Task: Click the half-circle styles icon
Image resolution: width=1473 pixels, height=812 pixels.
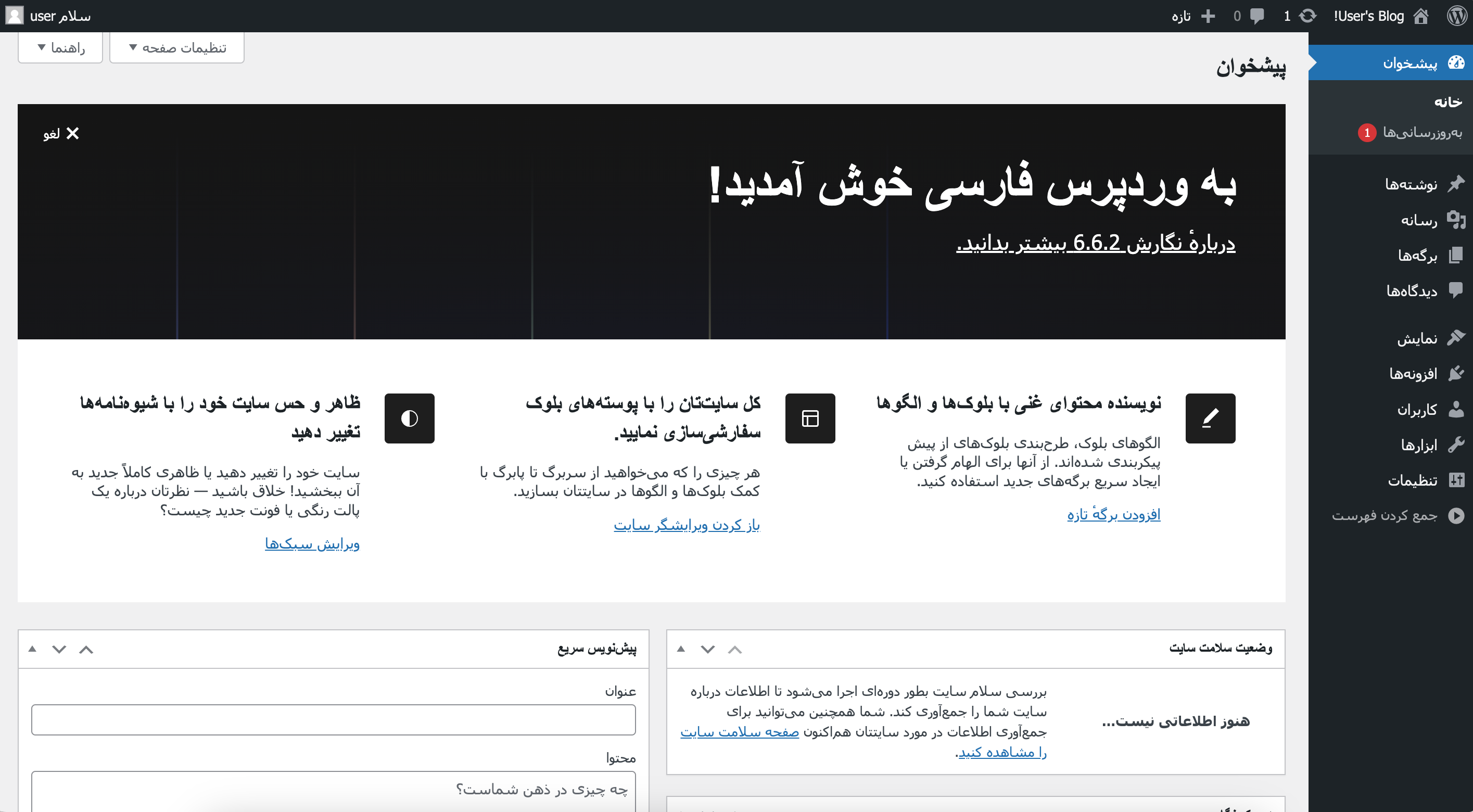Action: (409, 418)
